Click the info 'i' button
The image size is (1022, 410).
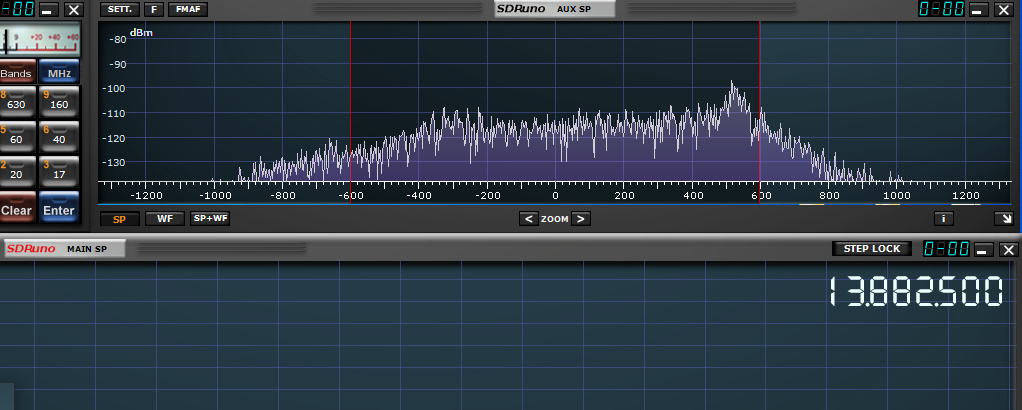click(943, 218)
